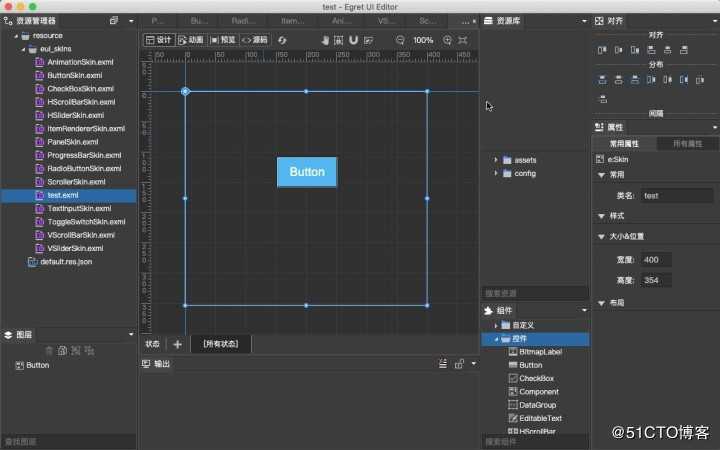Image resolution: width=720 pixels, height=450 pixels.
Task: Click the fifth align icon in 对齐 row
Action: click(x=668, y=50)
